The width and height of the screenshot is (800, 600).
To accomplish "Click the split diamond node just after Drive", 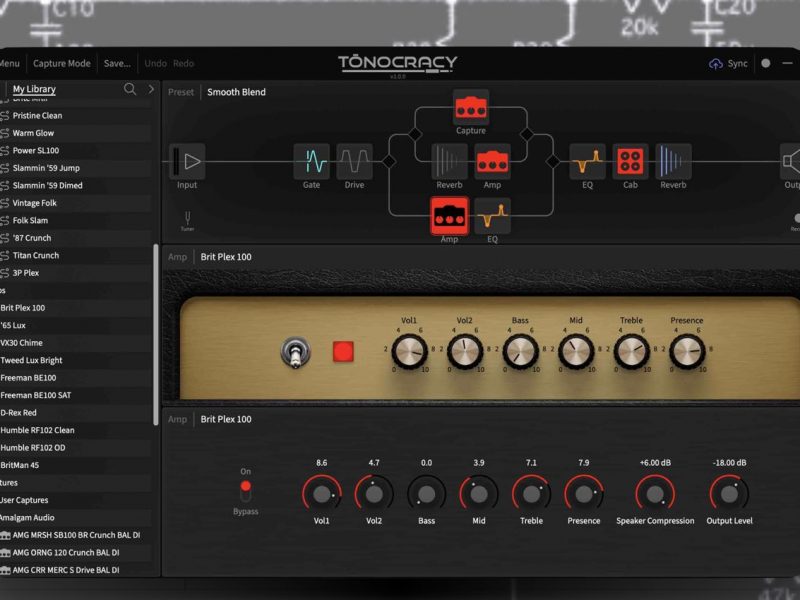I will (389, 161).
